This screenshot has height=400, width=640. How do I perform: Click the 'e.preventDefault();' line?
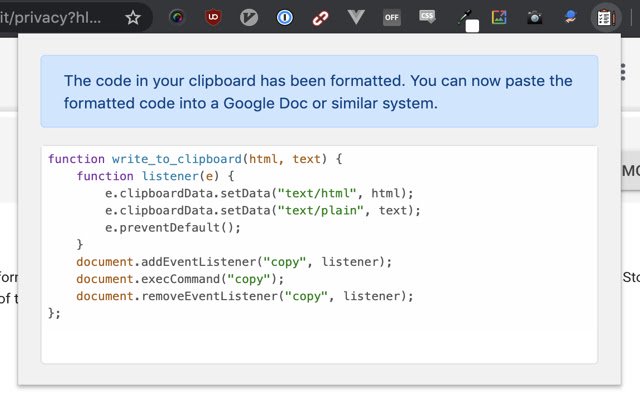[173, 227]
